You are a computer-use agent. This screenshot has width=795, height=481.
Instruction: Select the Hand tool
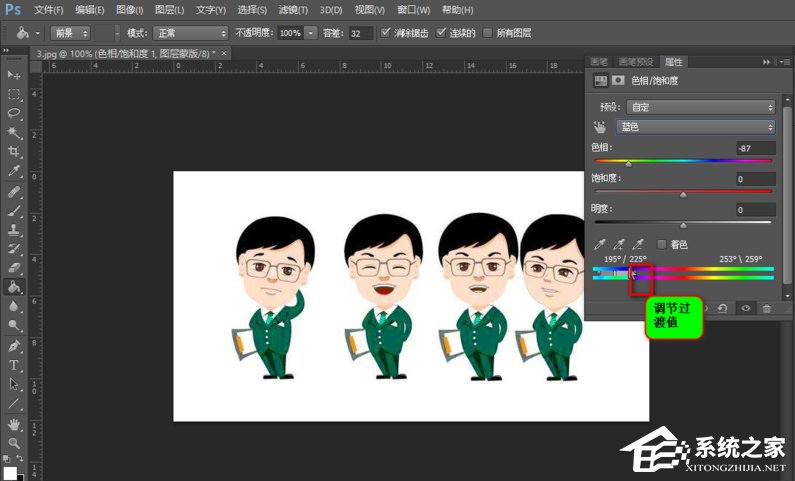(14, 424)
